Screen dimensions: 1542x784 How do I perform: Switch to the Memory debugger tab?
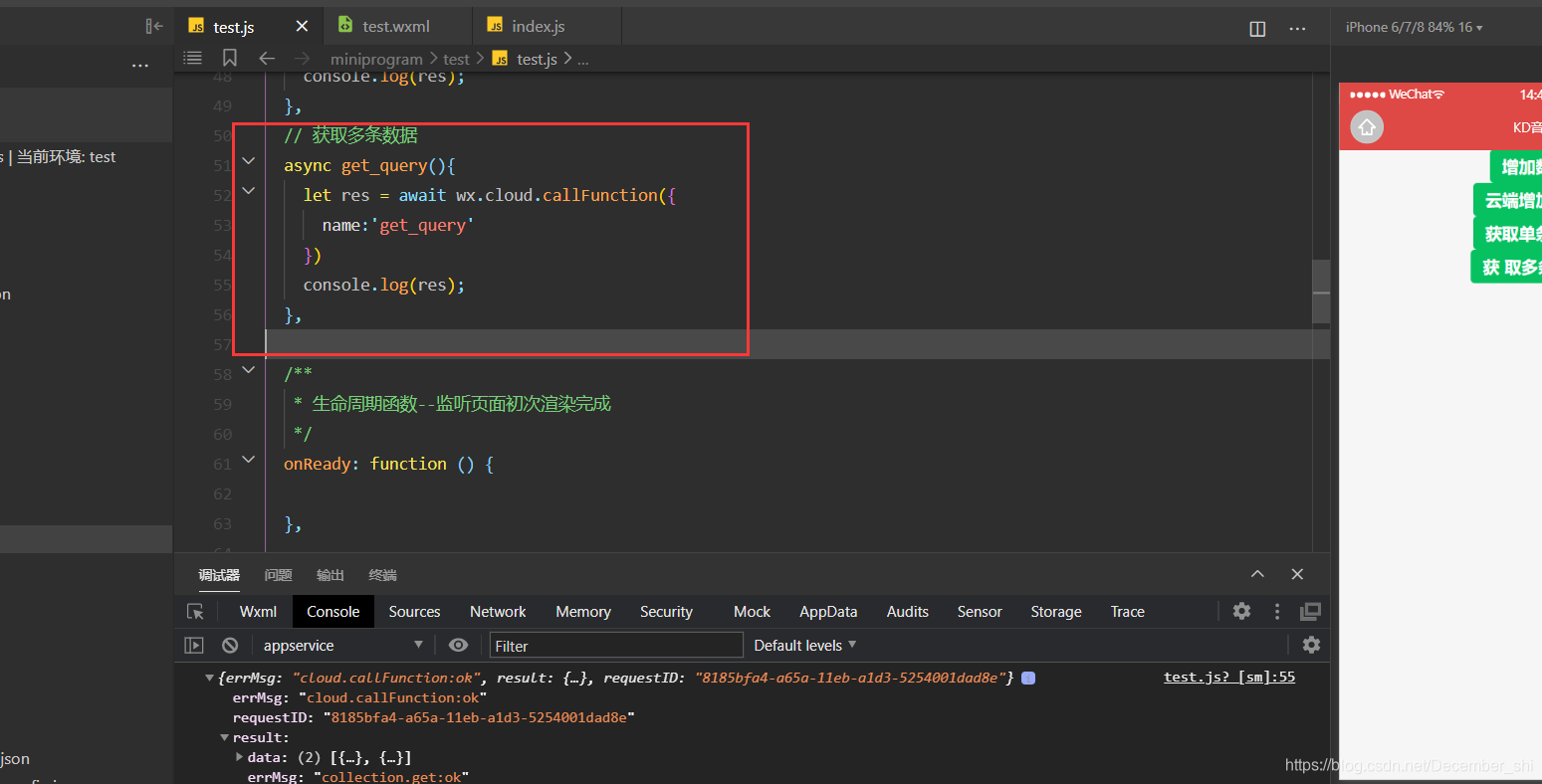(x=583, y=612)
